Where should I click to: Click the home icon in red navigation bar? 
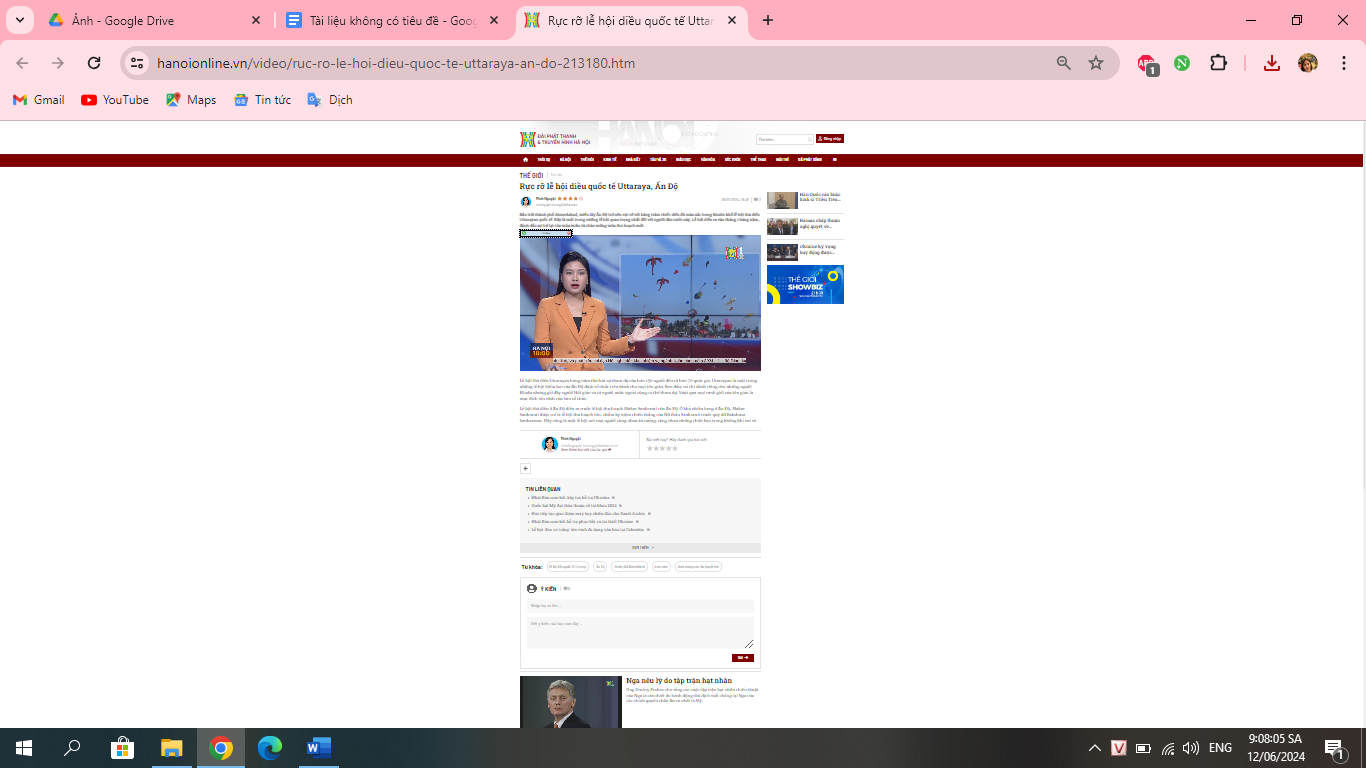pyautogui.click(x=525, y=159)
